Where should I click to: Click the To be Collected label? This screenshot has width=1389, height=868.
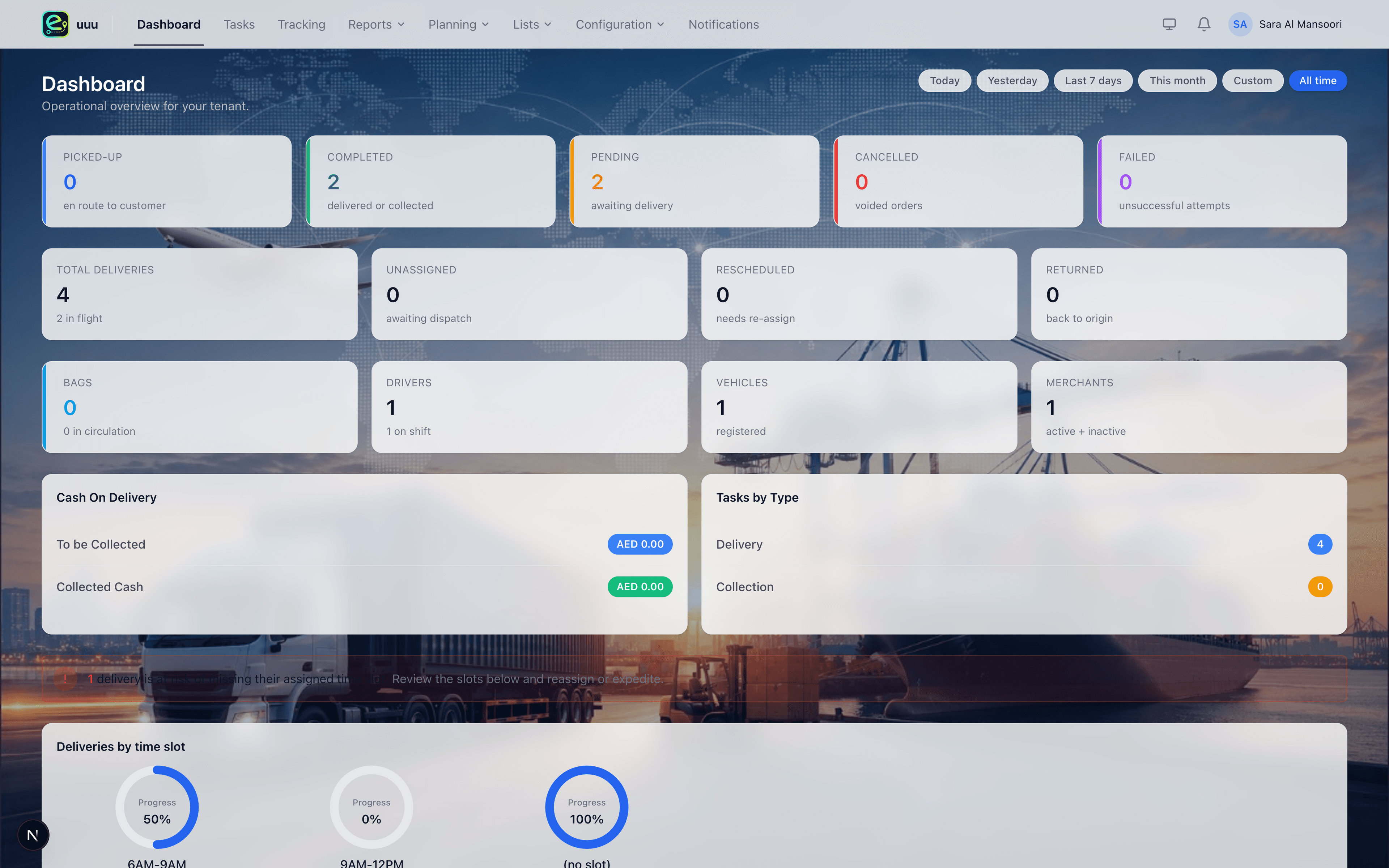coord(101,544)
